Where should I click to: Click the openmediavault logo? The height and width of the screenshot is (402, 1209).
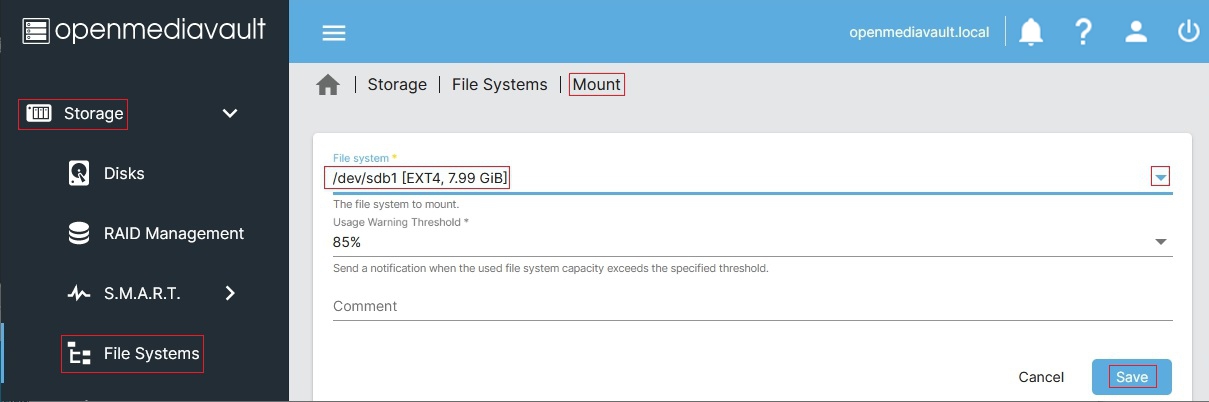click(x=144, y=31)
